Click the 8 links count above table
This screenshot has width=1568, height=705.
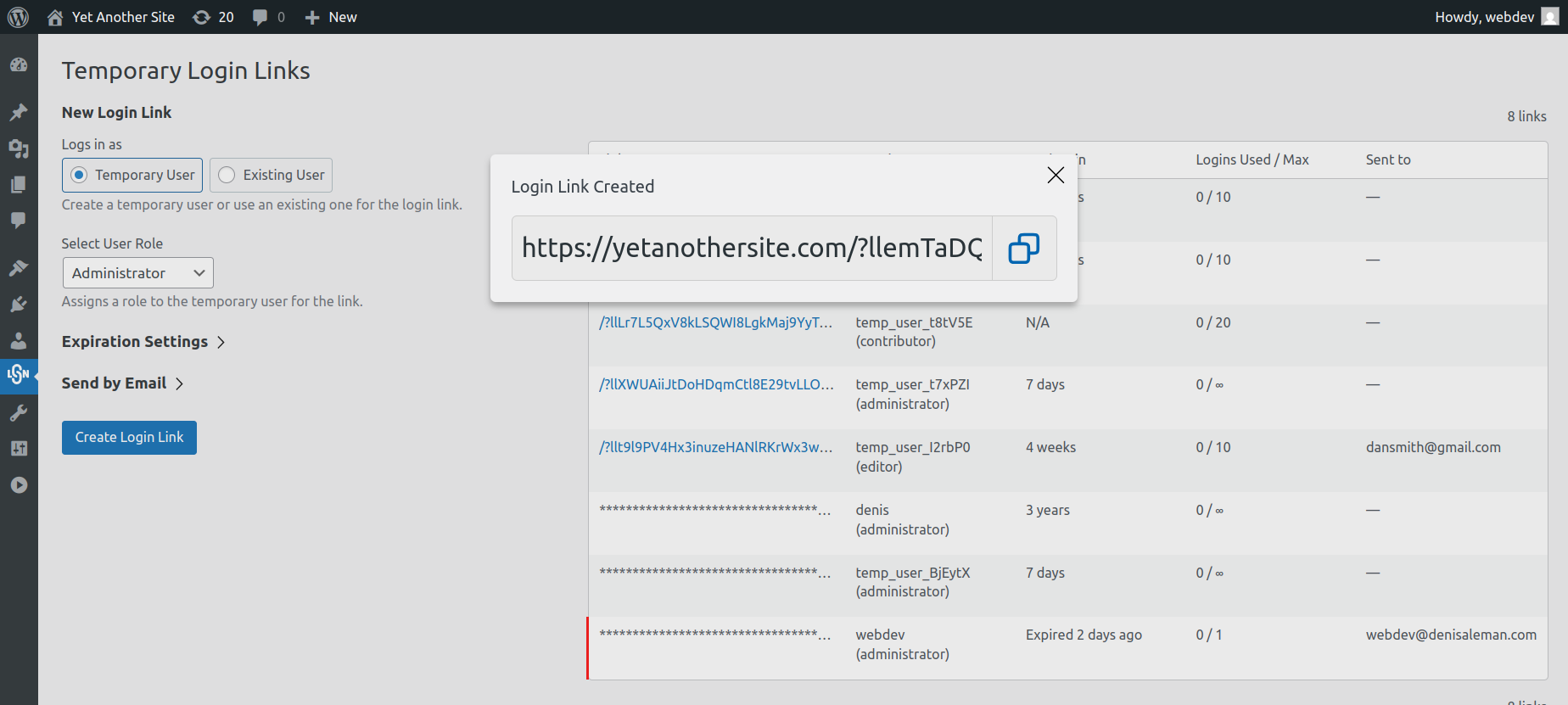[x=1526, y=116]
